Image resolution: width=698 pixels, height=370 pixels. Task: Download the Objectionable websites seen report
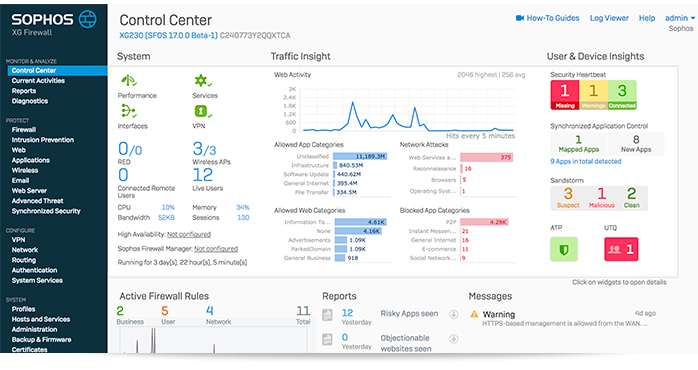point(454,339)
